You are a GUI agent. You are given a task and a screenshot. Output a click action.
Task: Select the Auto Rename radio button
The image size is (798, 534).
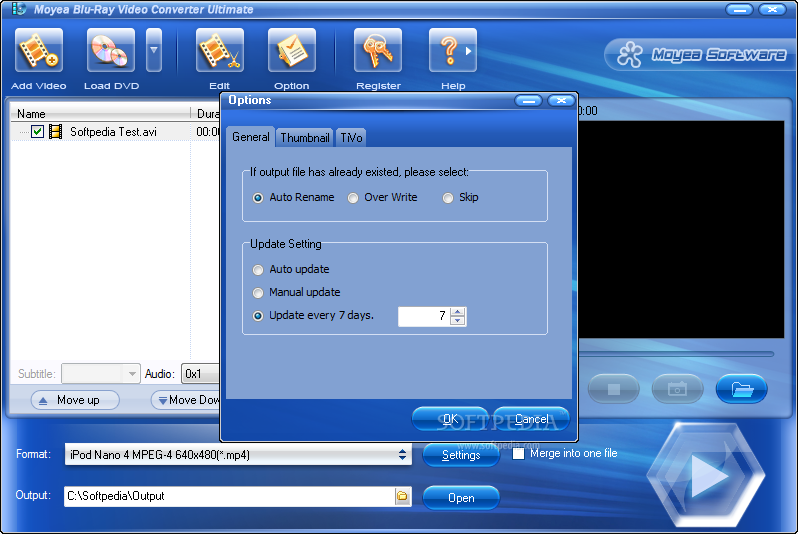point(258,198)
